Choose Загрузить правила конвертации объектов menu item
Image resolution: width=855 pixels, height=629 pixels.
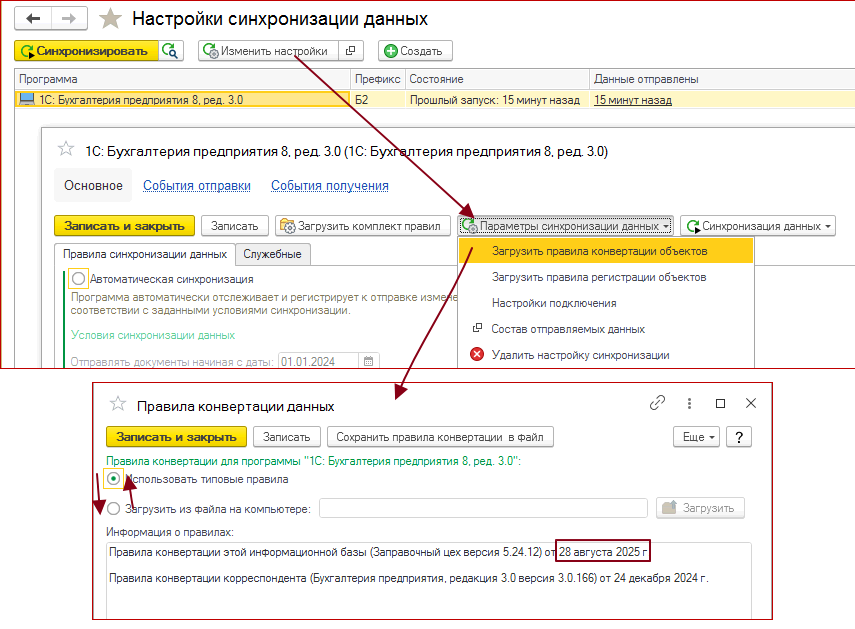[x=606, y=251]
